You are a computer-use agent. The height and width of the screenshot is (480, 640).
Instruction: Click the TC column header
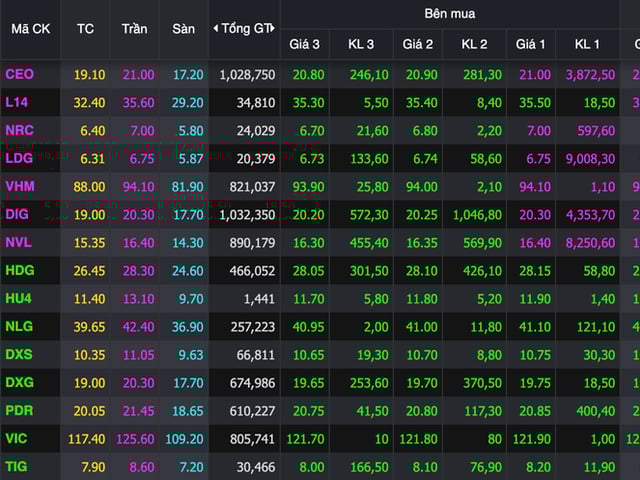pyautogui.click(x=85, y=29)
